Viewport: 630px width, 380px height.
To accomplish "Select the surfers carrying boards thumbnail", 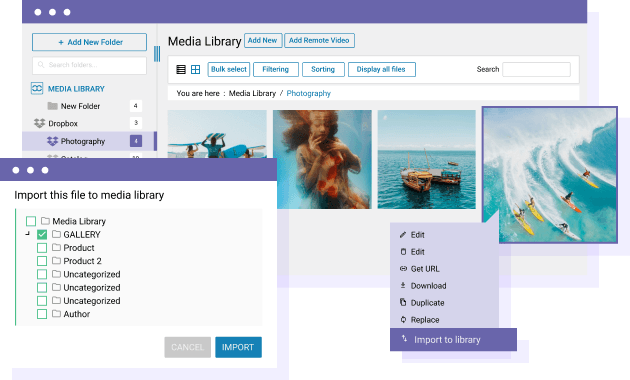I will [217, 134].
